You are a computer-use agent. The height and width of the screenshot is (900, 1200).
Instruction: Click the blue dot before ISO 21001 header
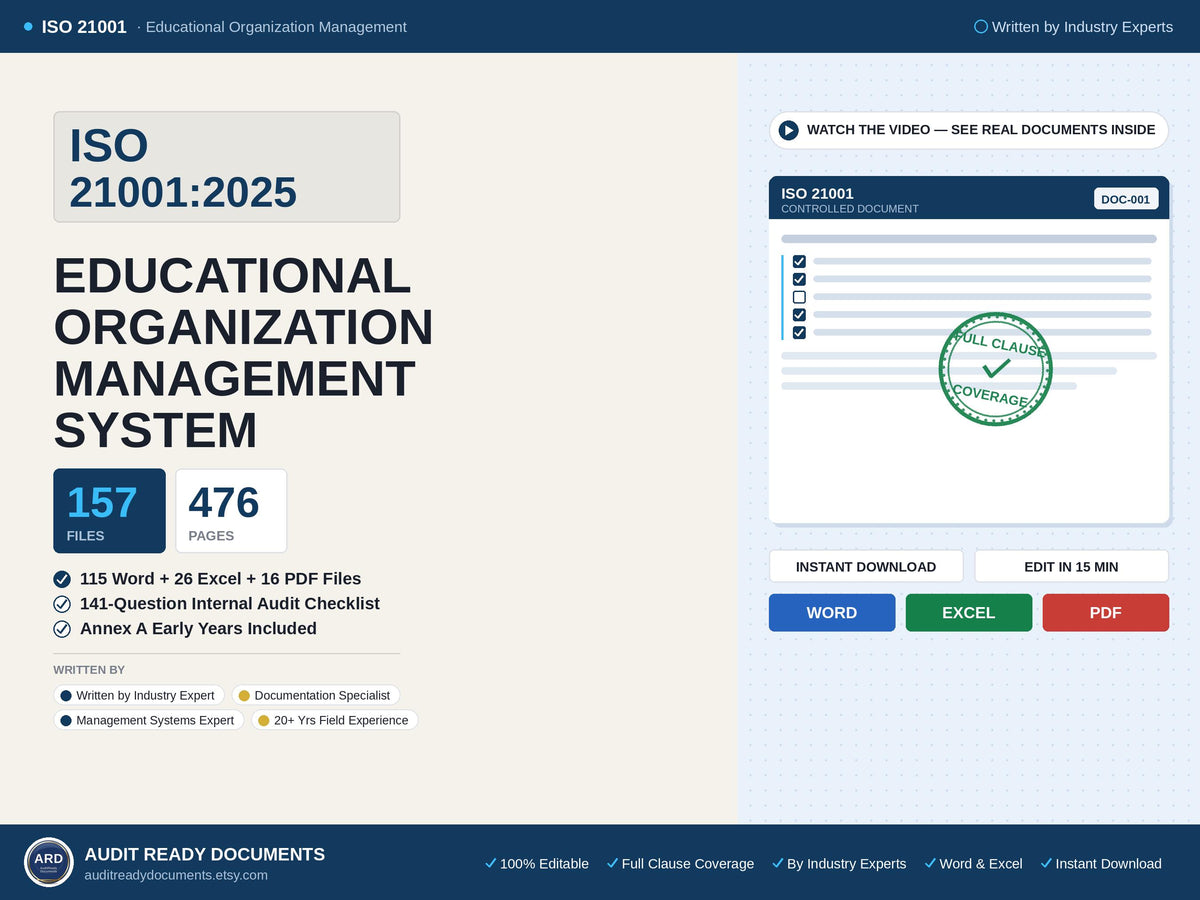28,27
